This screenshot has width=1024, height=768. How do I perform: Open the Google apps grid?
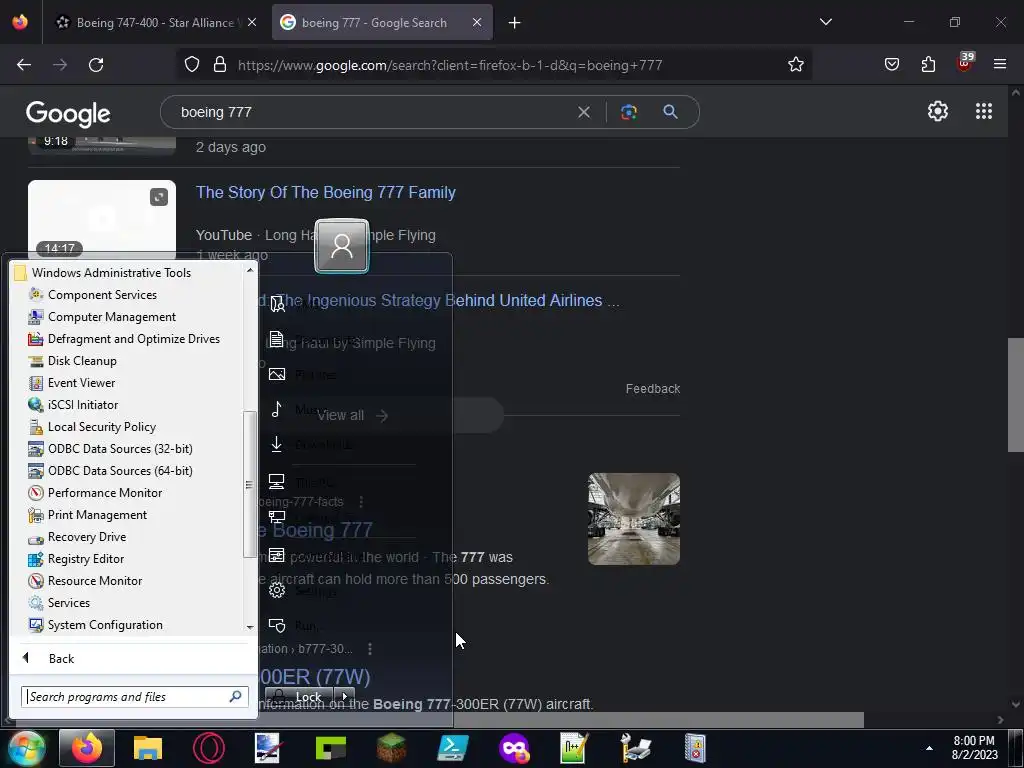pyautogui.click(x=984, y=111)
